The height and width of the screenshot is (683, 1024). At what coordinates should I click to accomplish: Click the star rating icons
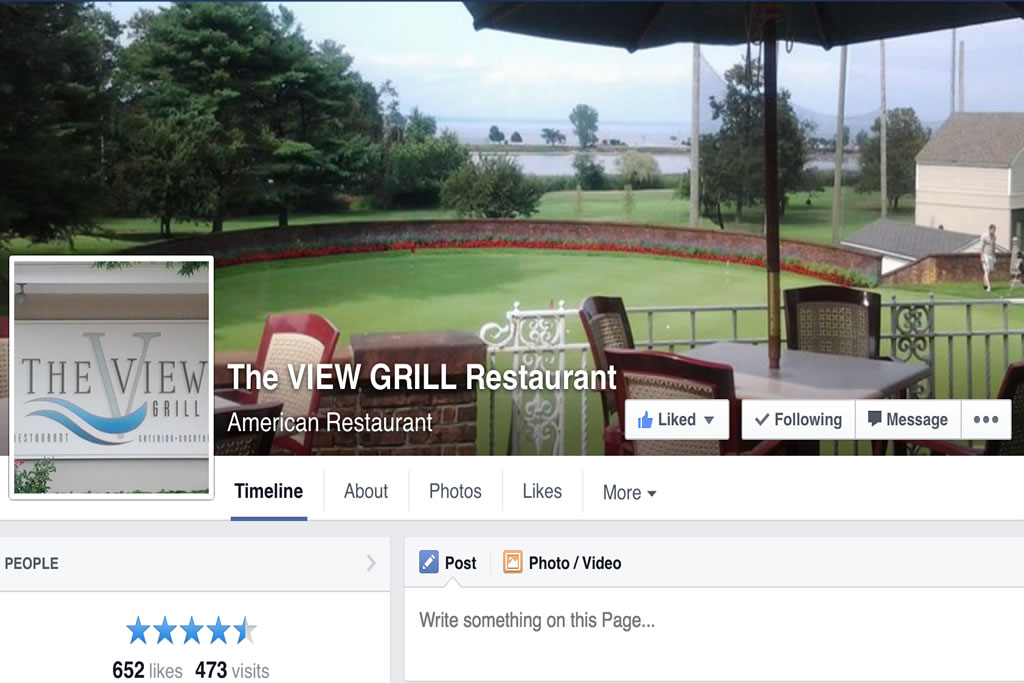[191, 631]
